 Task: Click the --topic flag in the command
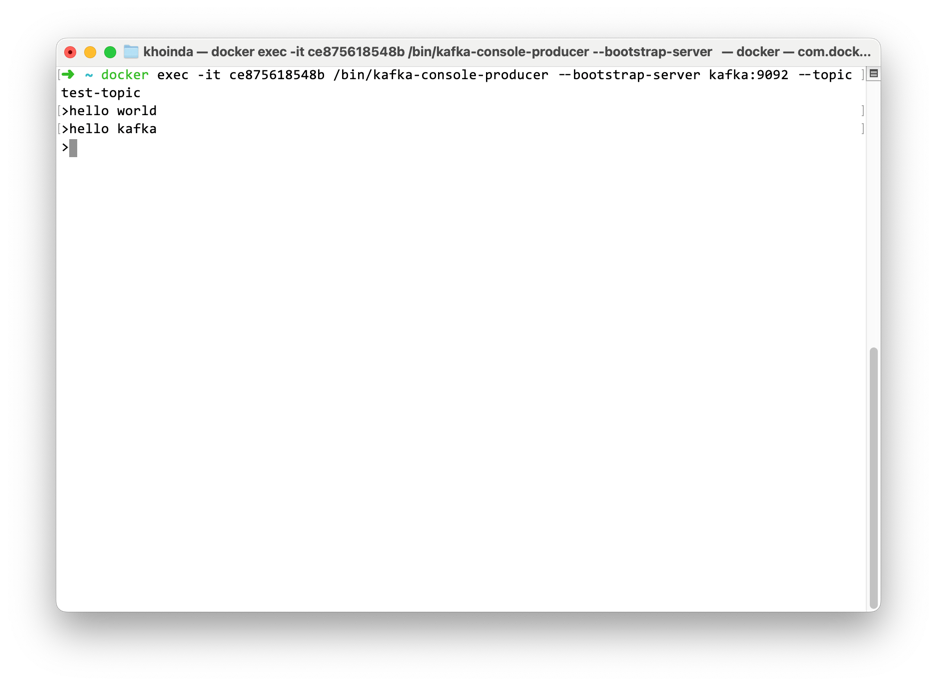(x=825, y=75)
